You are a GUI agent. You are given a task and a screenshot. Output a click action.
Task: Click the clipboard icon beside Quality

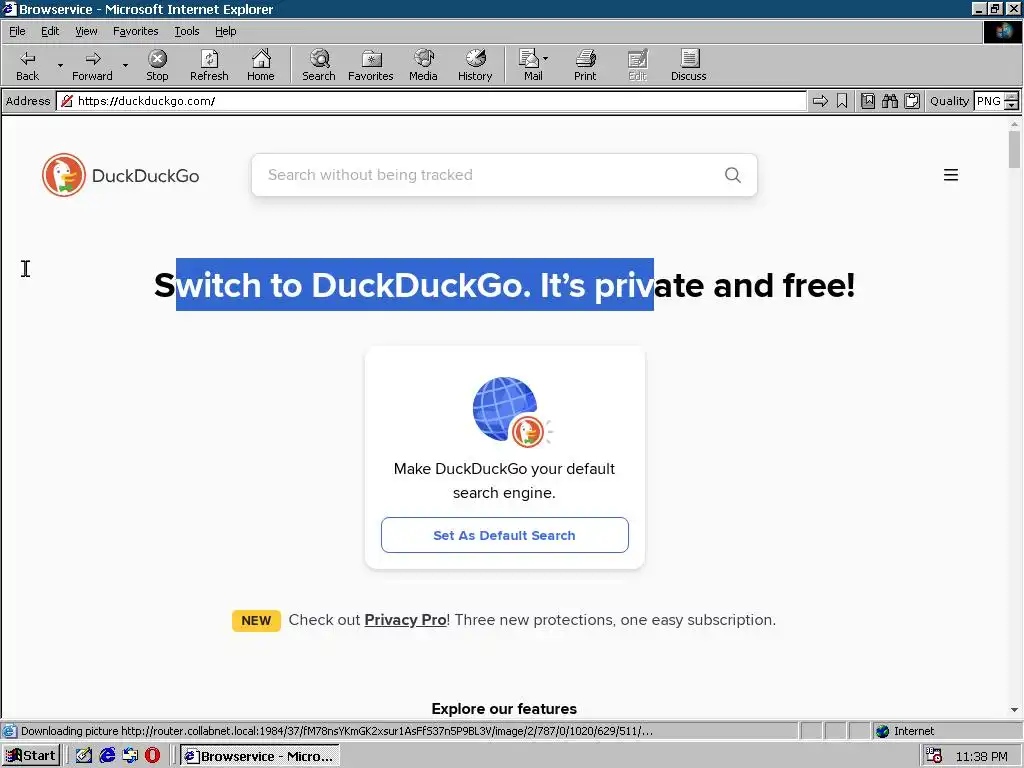pos(912,101)
